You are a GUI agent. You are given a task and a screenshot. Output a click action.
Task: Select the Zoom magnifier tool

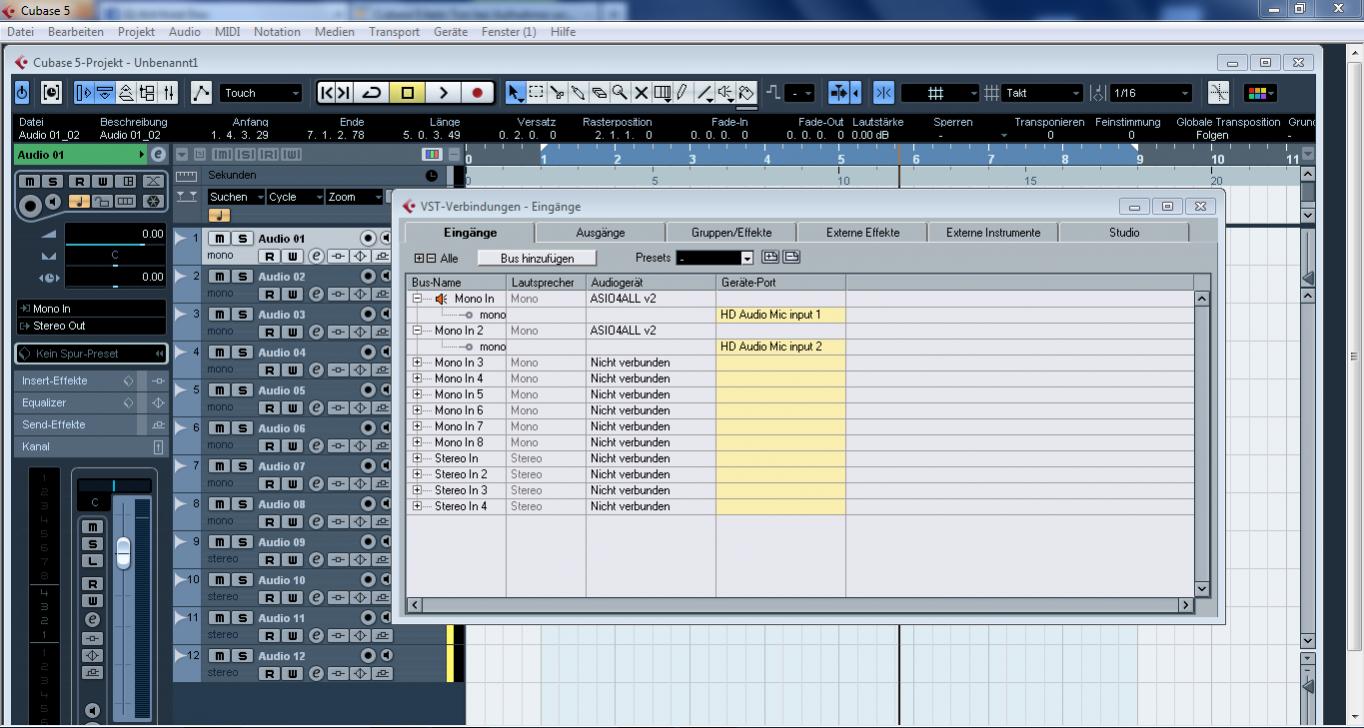(x=620, y=93)
